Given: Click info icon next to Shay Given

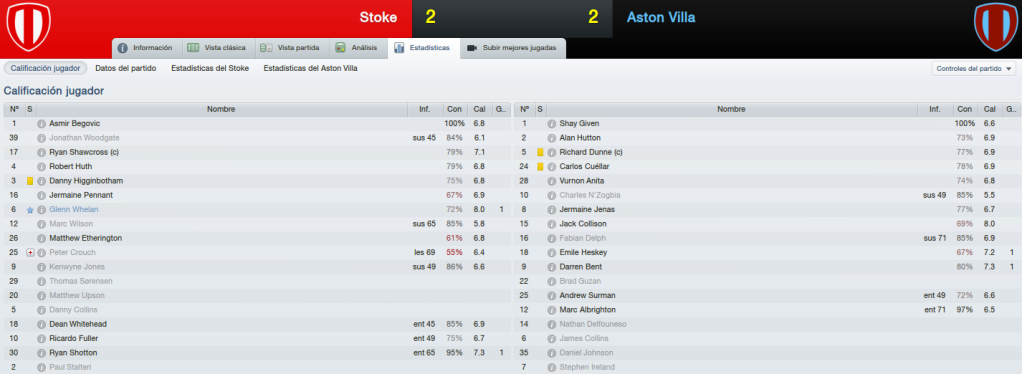Looking at the screenshot, I should click(551, 124).
